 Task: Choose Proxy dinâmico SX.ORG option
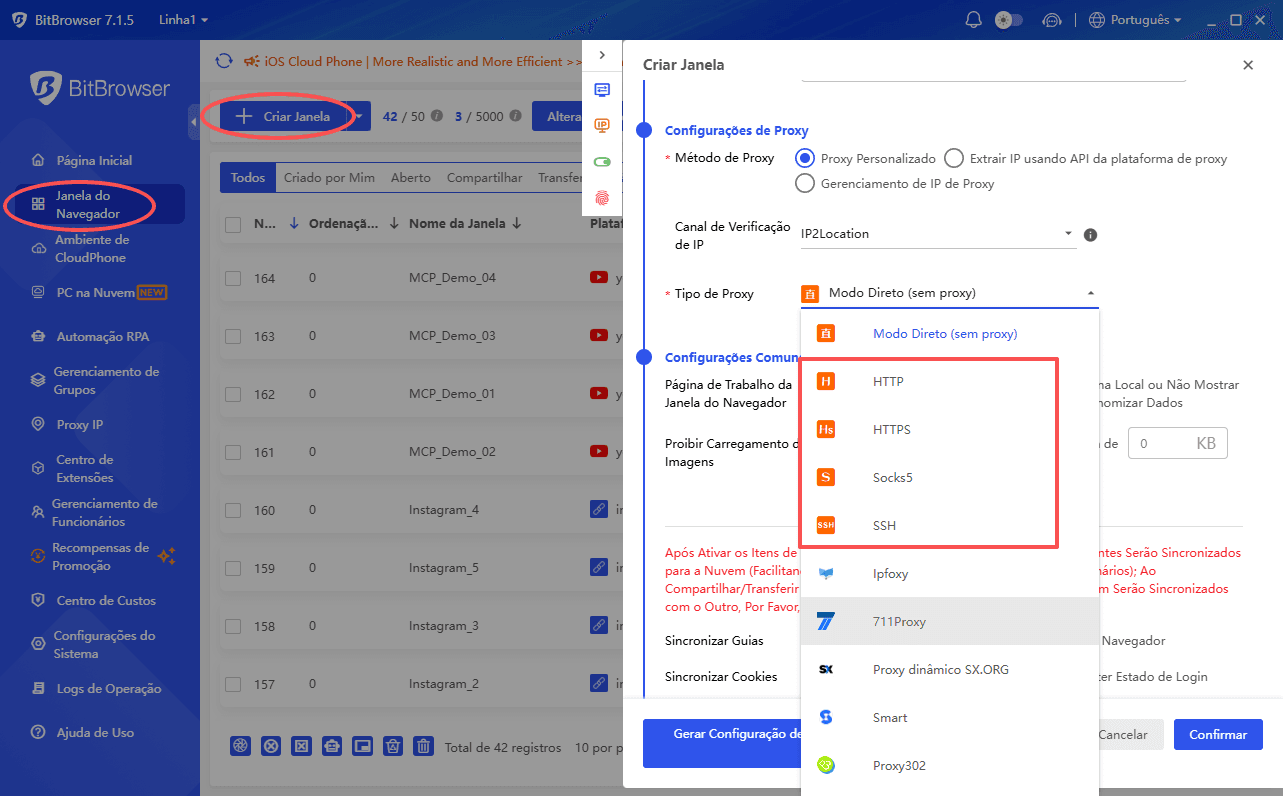[x=950, y=670]
